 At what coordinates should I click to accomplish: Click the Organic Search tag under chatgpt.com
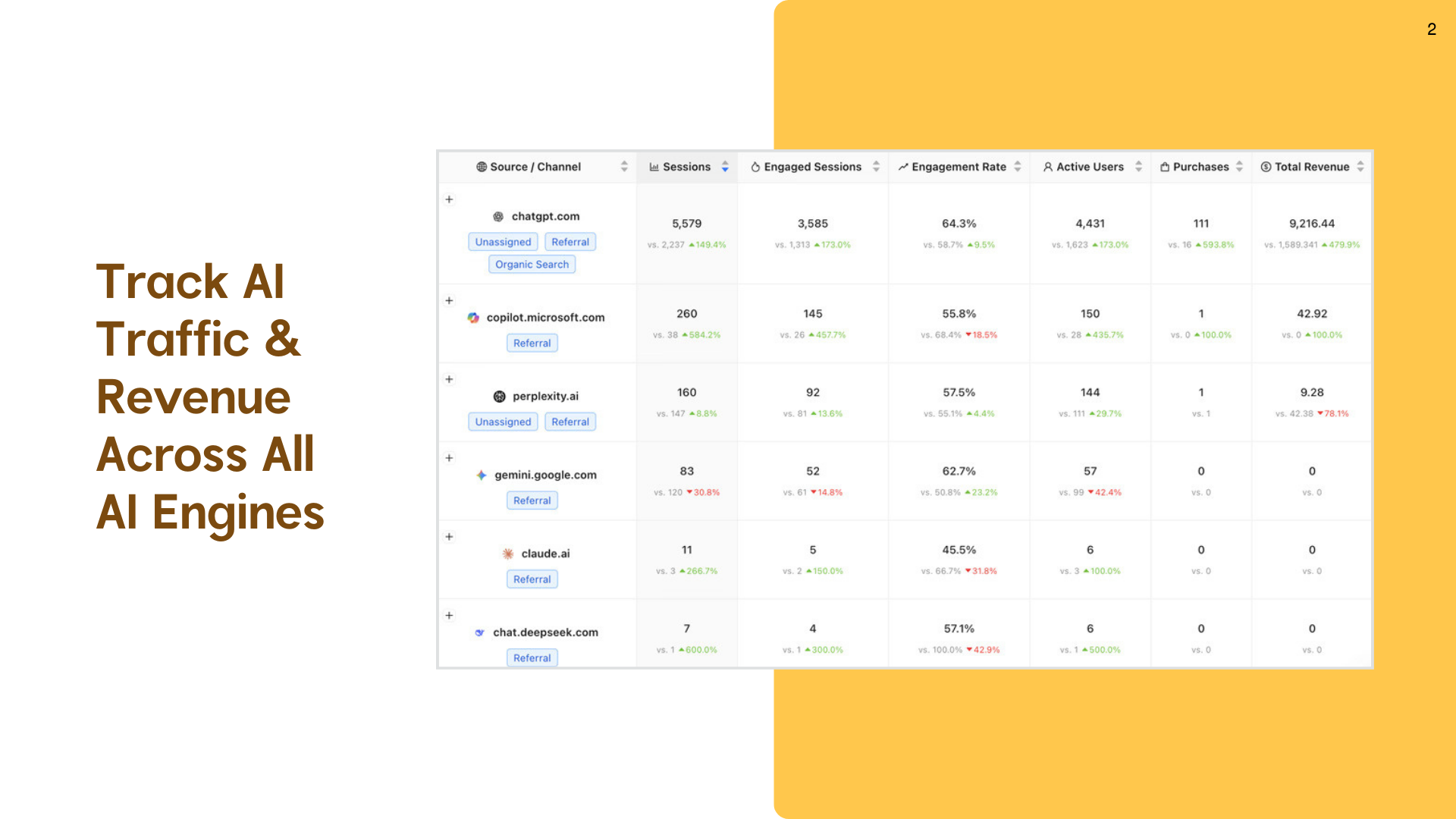coord(532,265)
